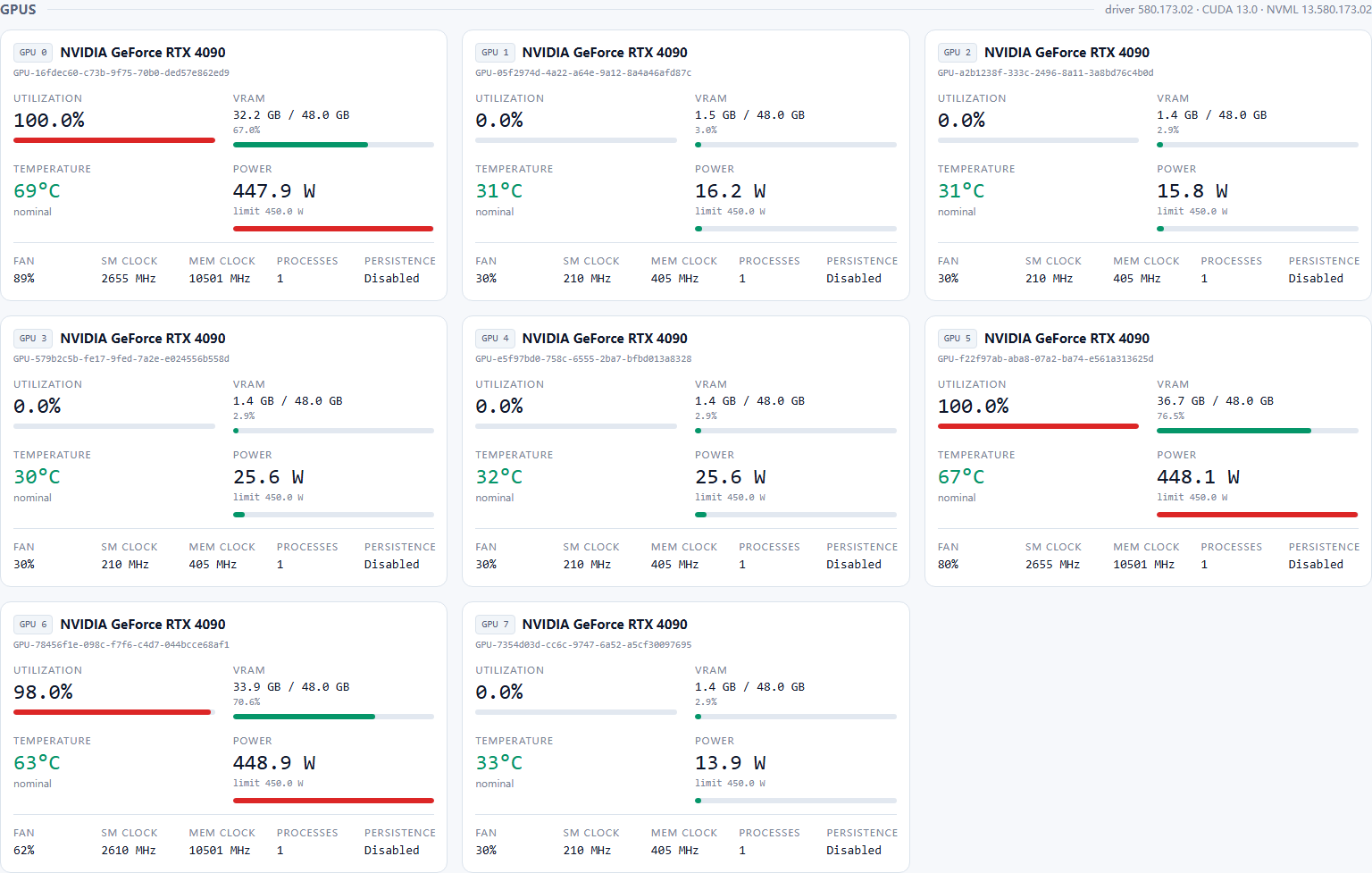Click GPU 1 VRAM percentage 3.0%
This screenshot has width=1372, height=873.
[x=706, y=130]
